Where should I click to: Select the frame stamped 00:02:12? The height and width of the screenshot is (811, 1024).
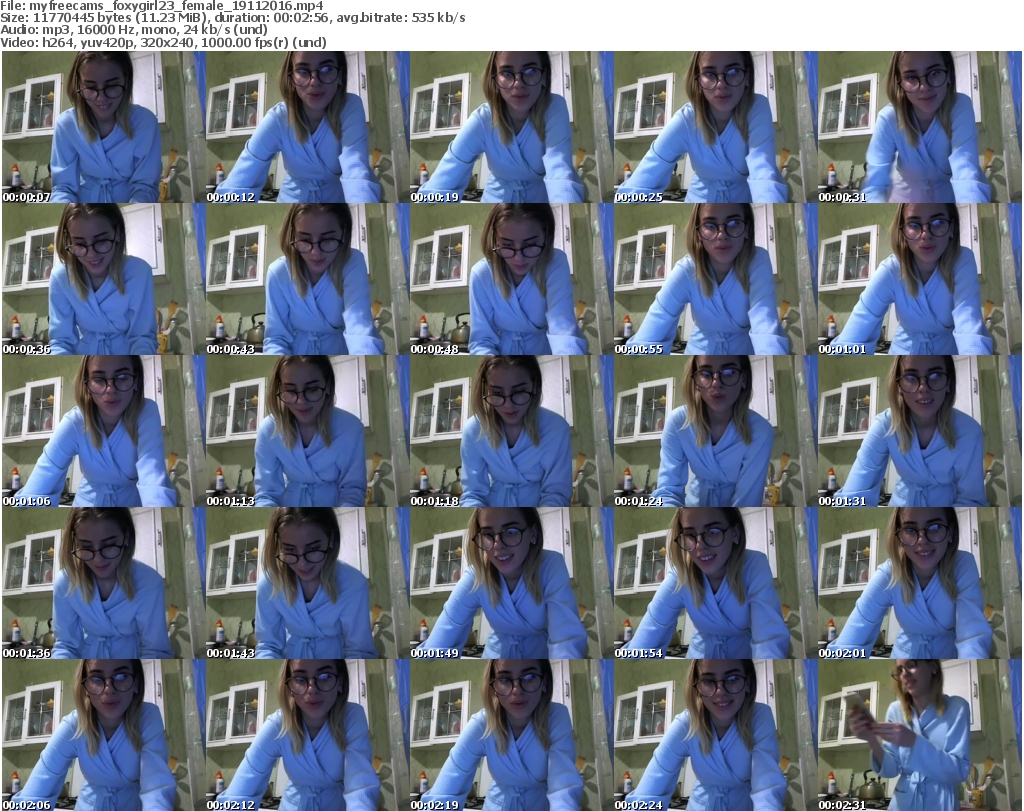point(308,735)
